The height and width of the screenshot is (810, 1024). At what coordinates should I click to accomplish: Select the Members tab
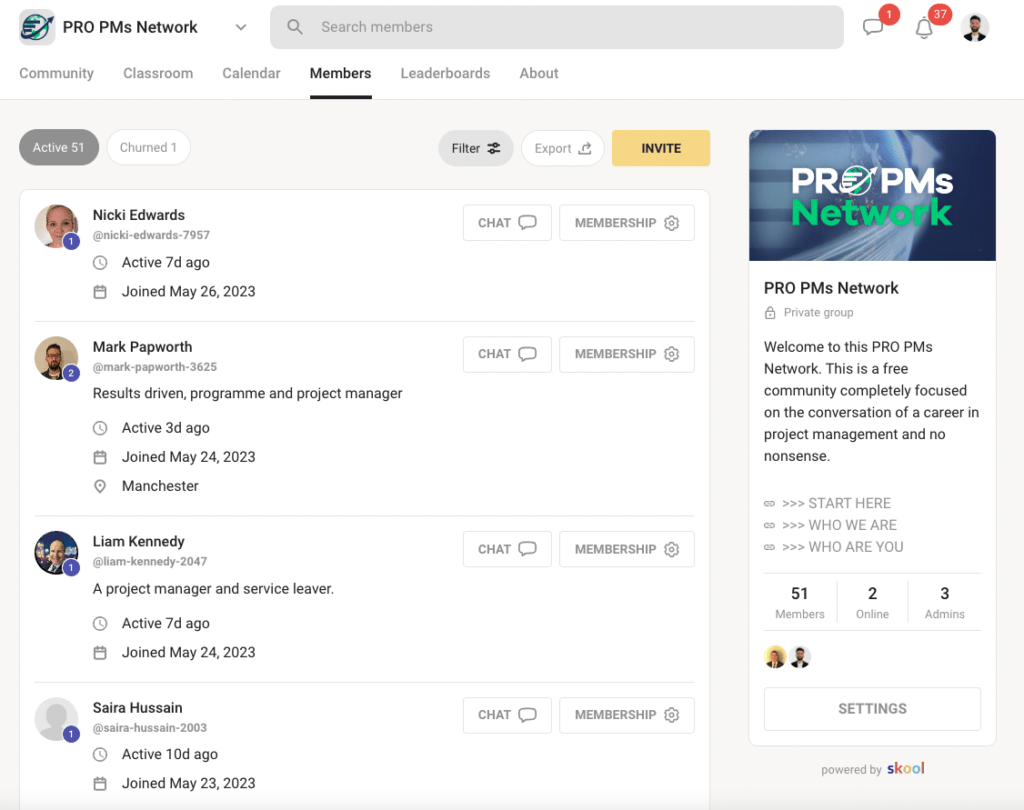click(340, 73)
